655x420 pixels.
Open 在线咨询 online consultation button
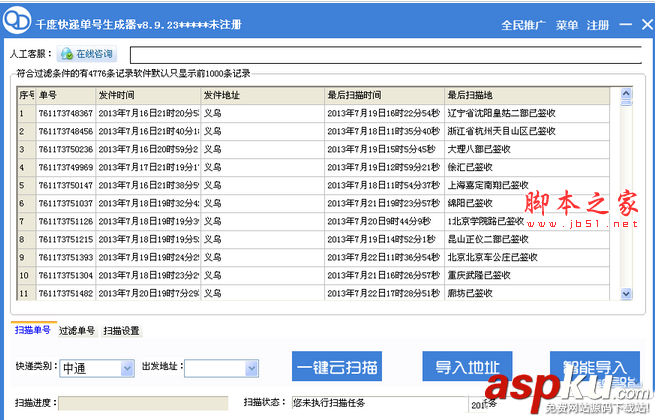pos(87,54)
